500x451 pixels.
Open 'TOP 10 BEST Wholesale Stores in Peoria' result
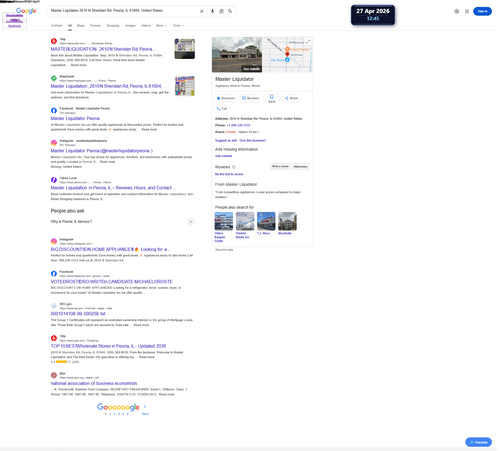click(108, 346)
